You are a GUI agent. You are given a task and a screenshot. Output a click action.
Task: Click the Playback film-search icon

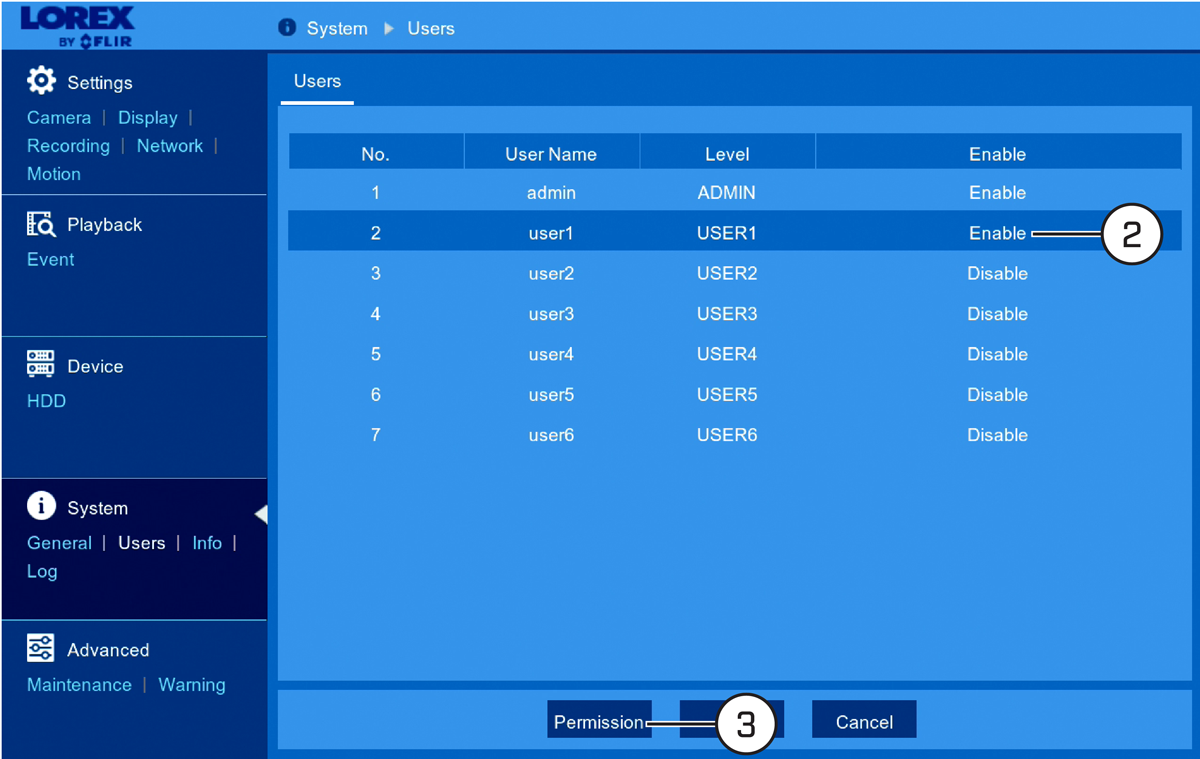[x=41, y=224]
